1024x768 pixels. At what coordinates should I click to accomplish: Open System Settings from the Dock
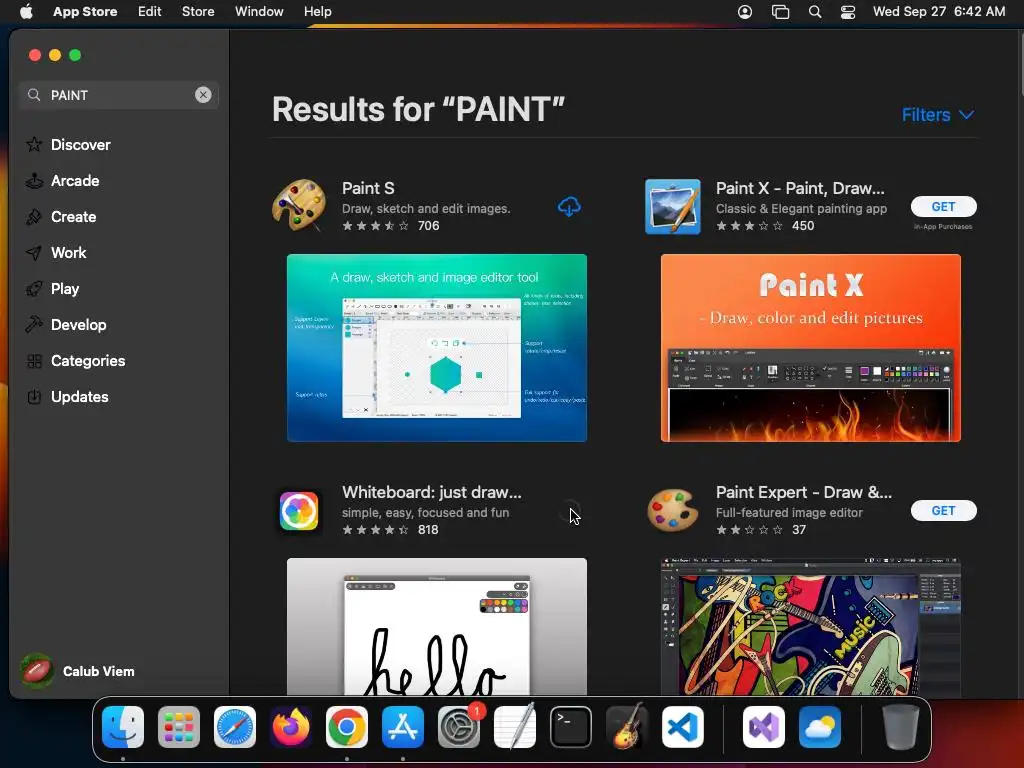point(459,727)
